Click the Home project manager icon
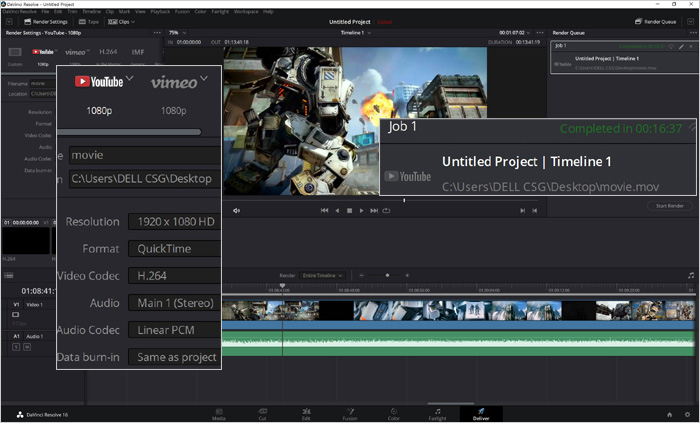This screenshot has width=700, height=423. tap(670, 415)
